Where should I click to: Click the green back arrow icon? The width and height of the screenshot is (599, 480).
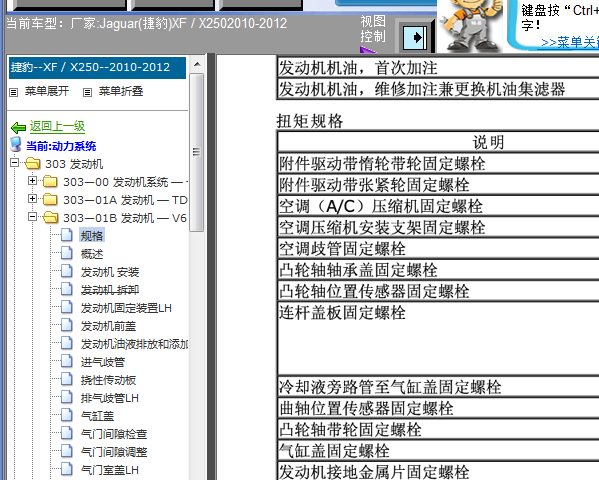[x=18, y=127]
